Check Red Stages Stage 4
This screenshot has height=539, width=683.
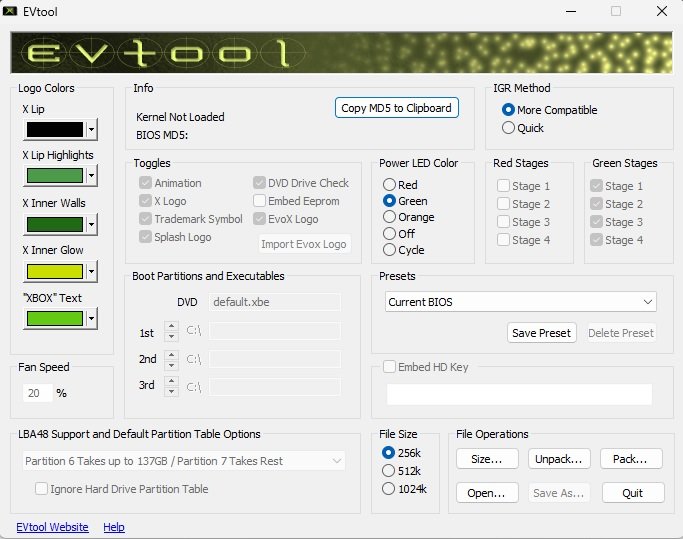pyautogui.click(x=523, y=240)
